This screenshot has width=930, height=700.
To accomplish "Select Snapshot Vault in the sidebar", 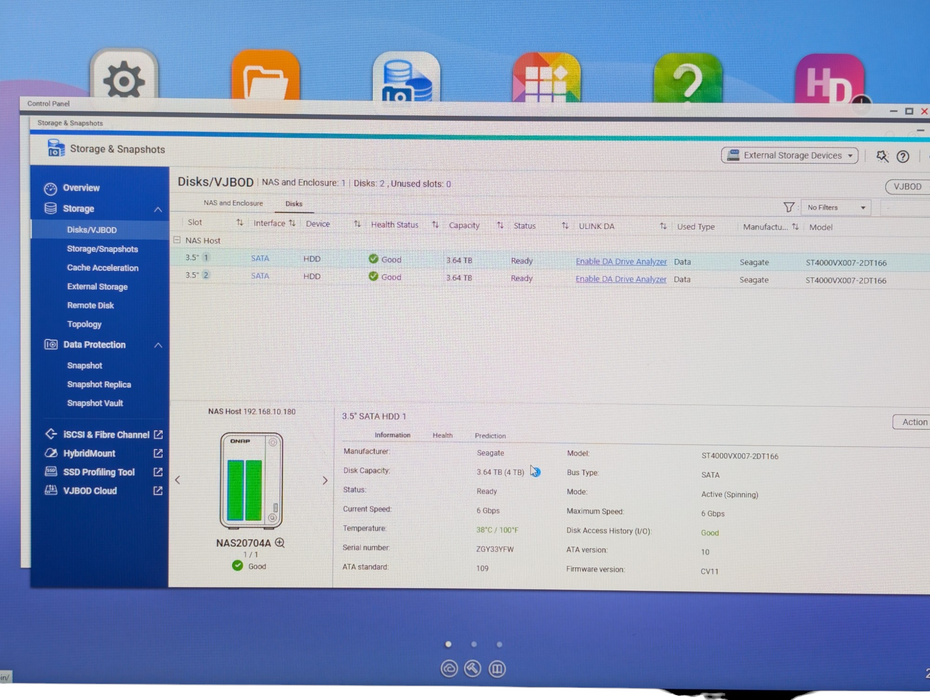I will [x=95, y=403].
